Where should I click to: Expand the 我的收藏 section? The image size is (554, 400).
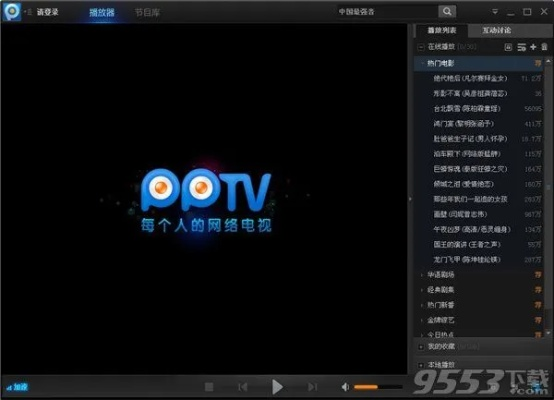(x=420, y=347)
